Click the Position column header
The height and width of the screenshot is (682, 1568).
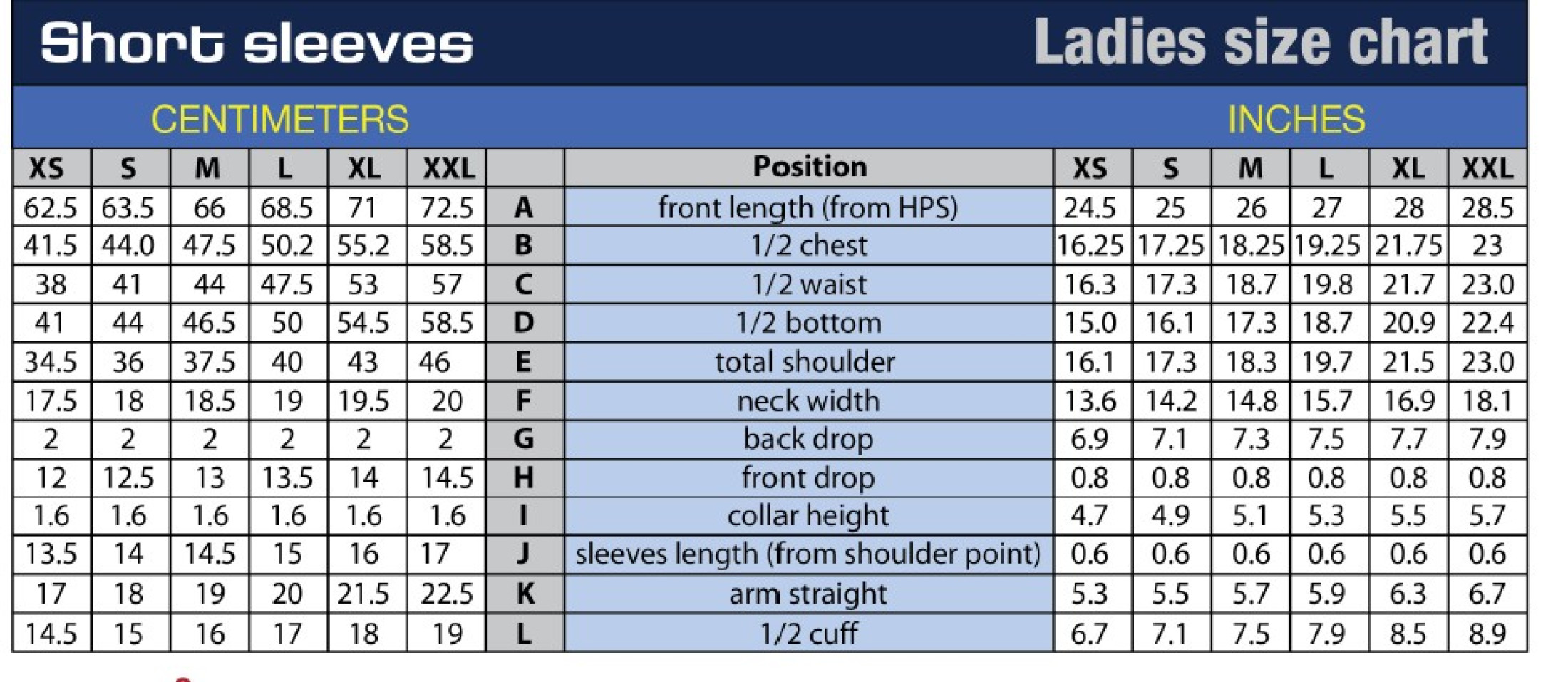pos(809,167)
